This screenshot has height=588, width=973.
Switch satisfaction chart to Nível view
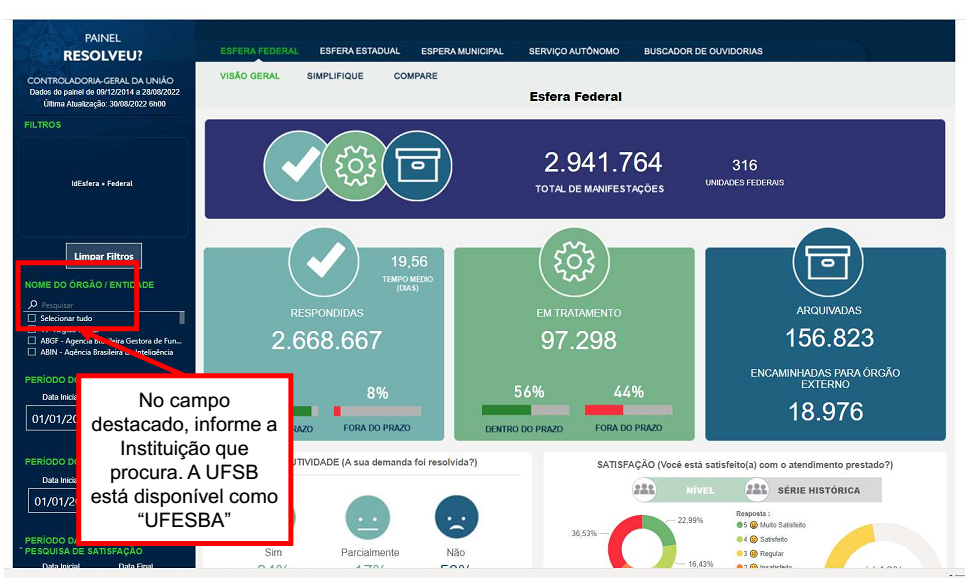pyautogui.click(x=700, y=490)
